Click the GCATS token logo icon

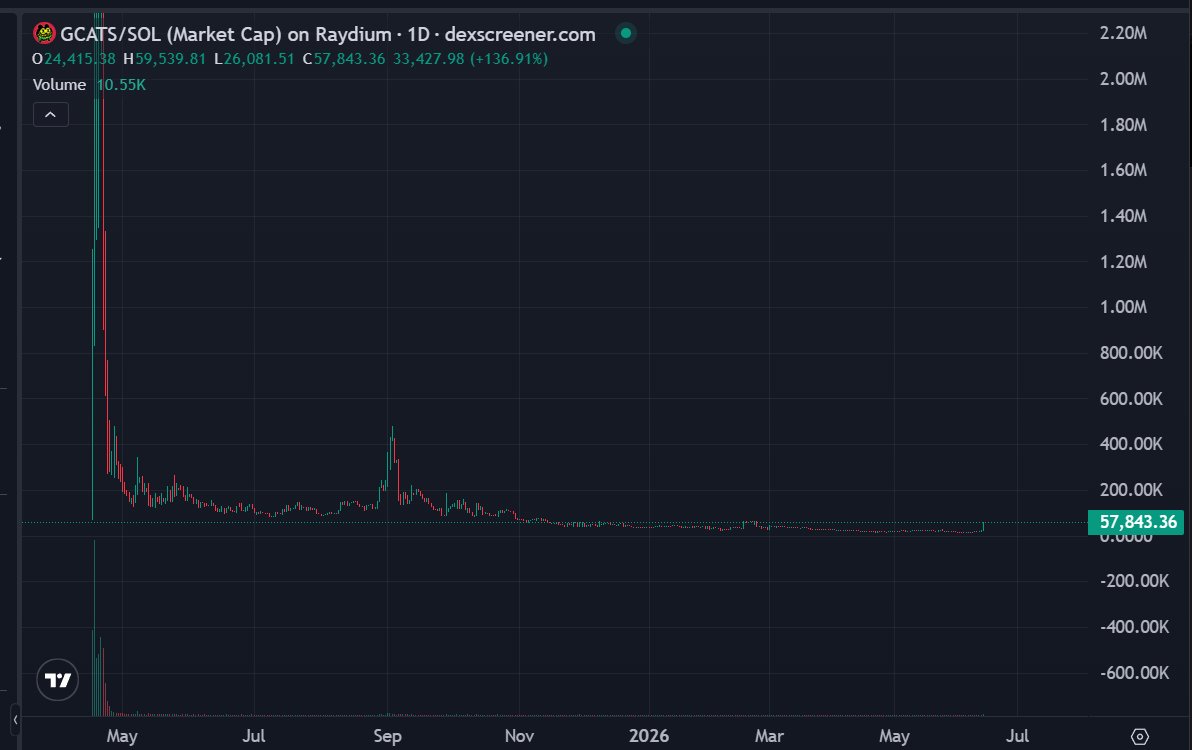(x=44, y=33)
